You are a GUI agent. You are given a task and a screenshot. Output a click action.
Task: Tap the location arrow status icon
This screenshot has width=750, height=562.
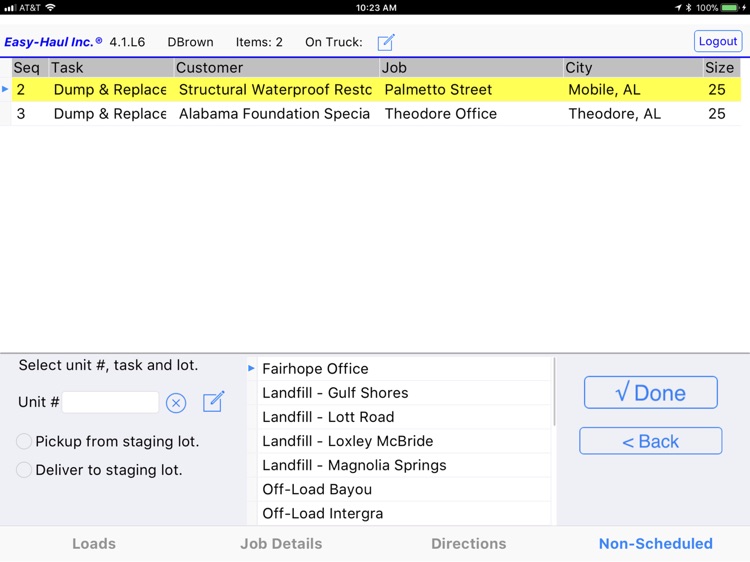point(678,8)
